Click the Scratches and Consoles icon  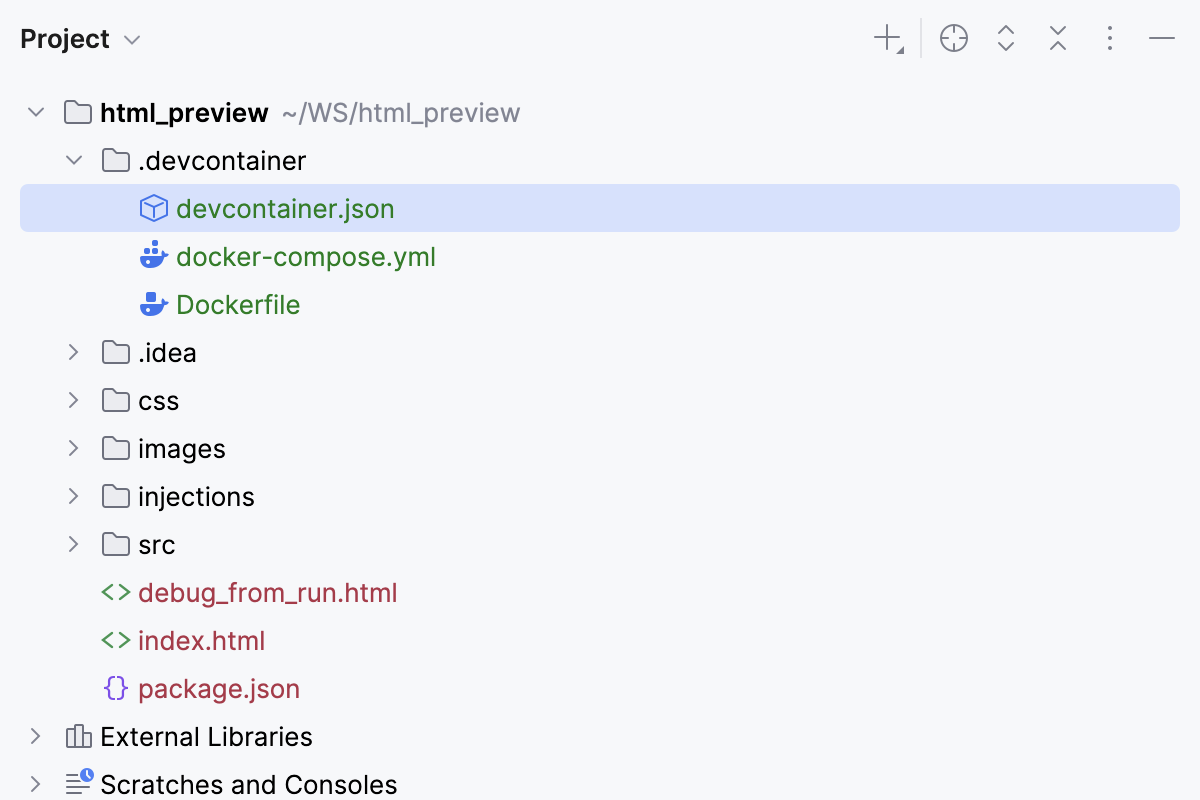pyautogui.click(x=77, y=784)
